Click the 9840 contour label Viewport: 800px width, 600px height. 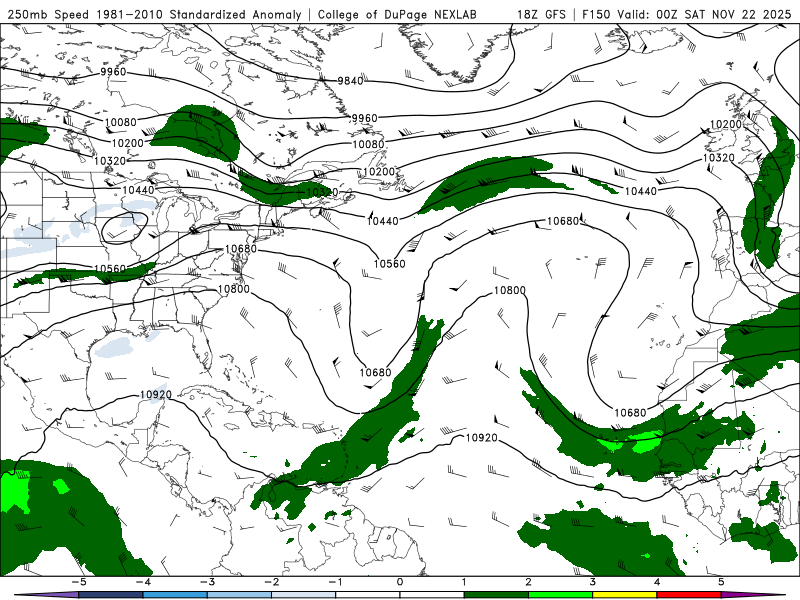[x=350, y=81]
